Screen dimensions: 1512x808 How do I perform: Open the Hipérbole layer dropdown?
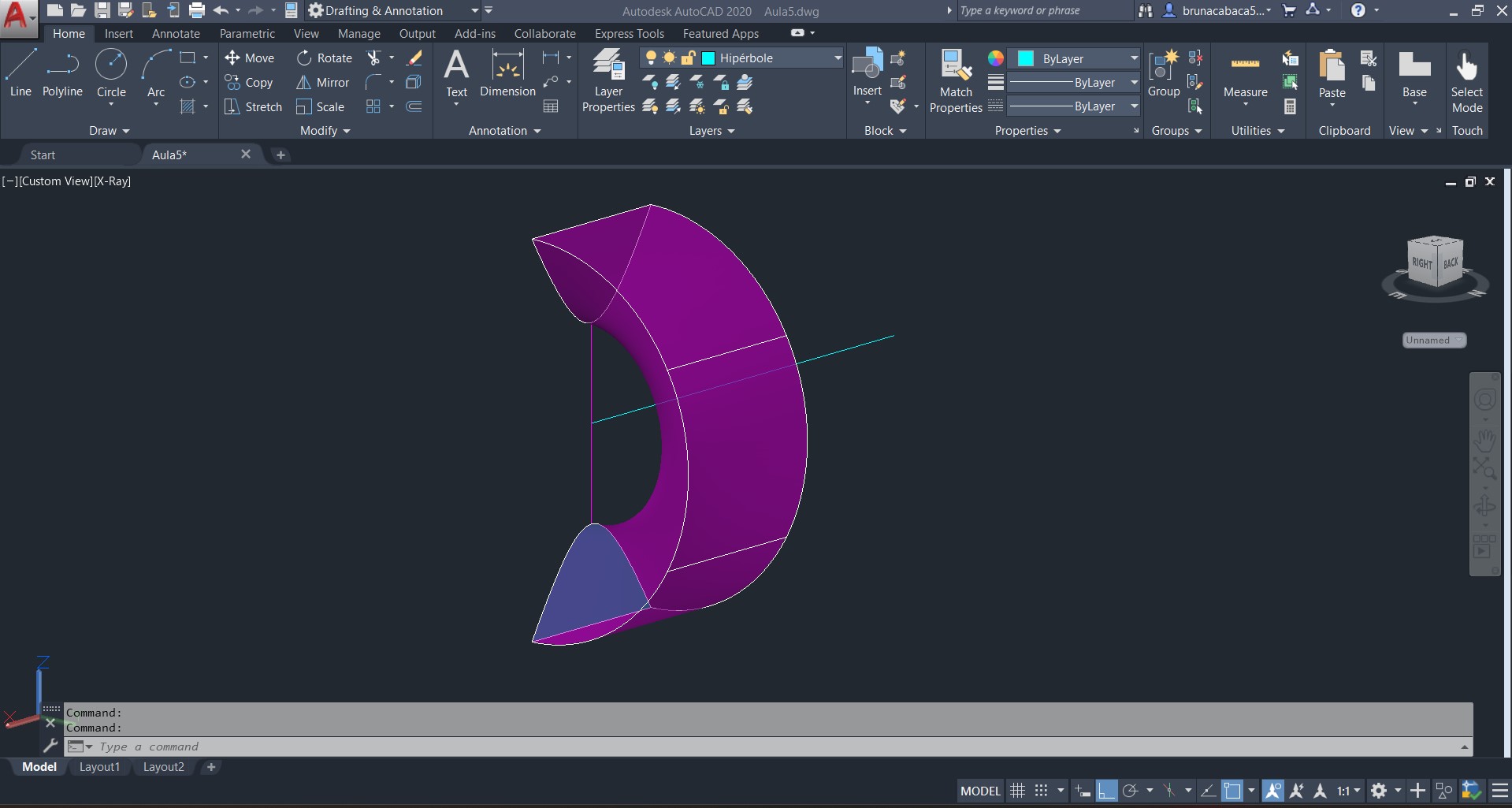pyautogui.click(x=838, y=58)
